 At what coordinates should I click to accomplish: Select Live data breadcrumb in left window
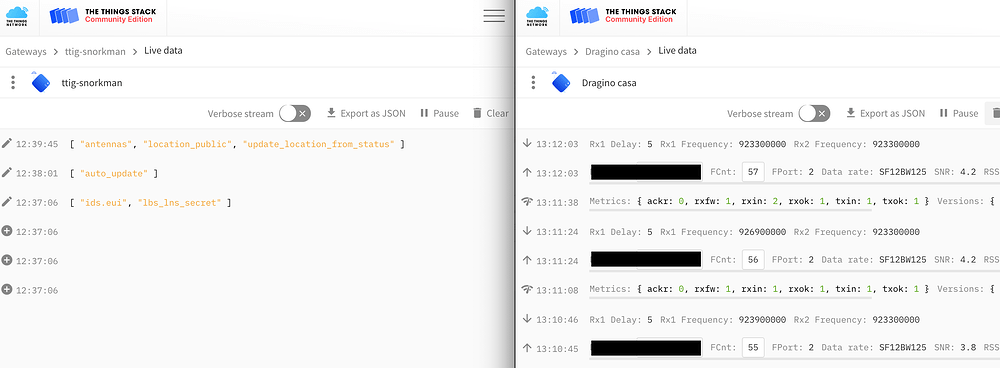(x=163, y=51)
